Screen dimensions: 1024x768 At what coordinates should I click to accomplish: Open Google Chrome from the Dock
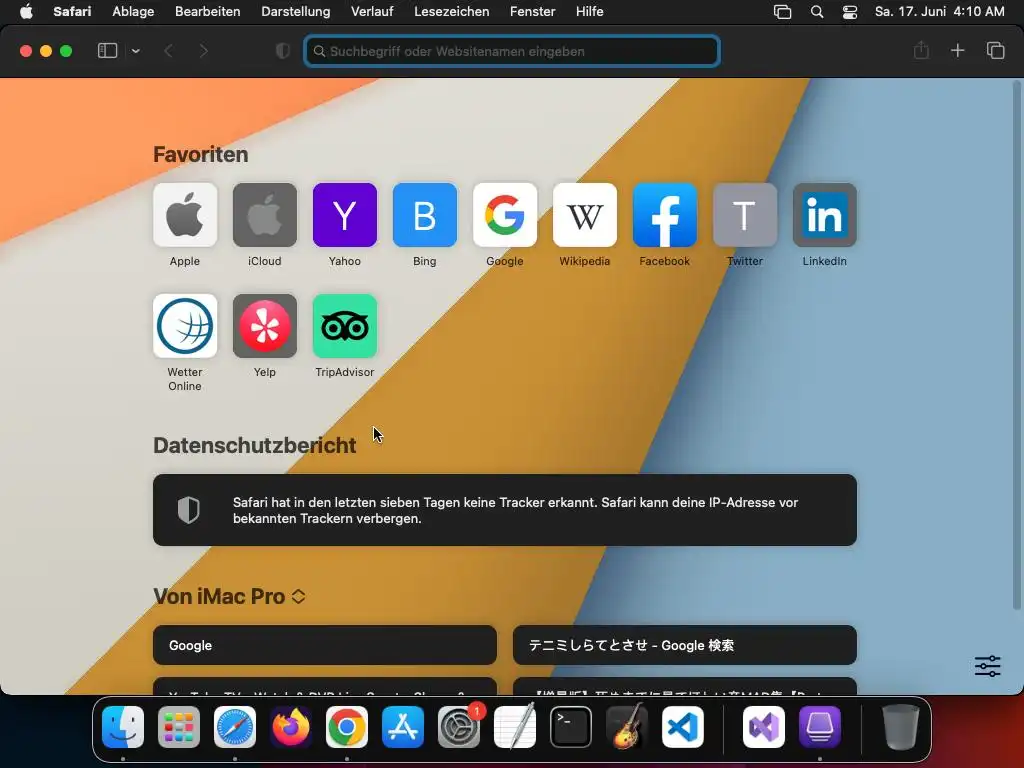point(347,727)
